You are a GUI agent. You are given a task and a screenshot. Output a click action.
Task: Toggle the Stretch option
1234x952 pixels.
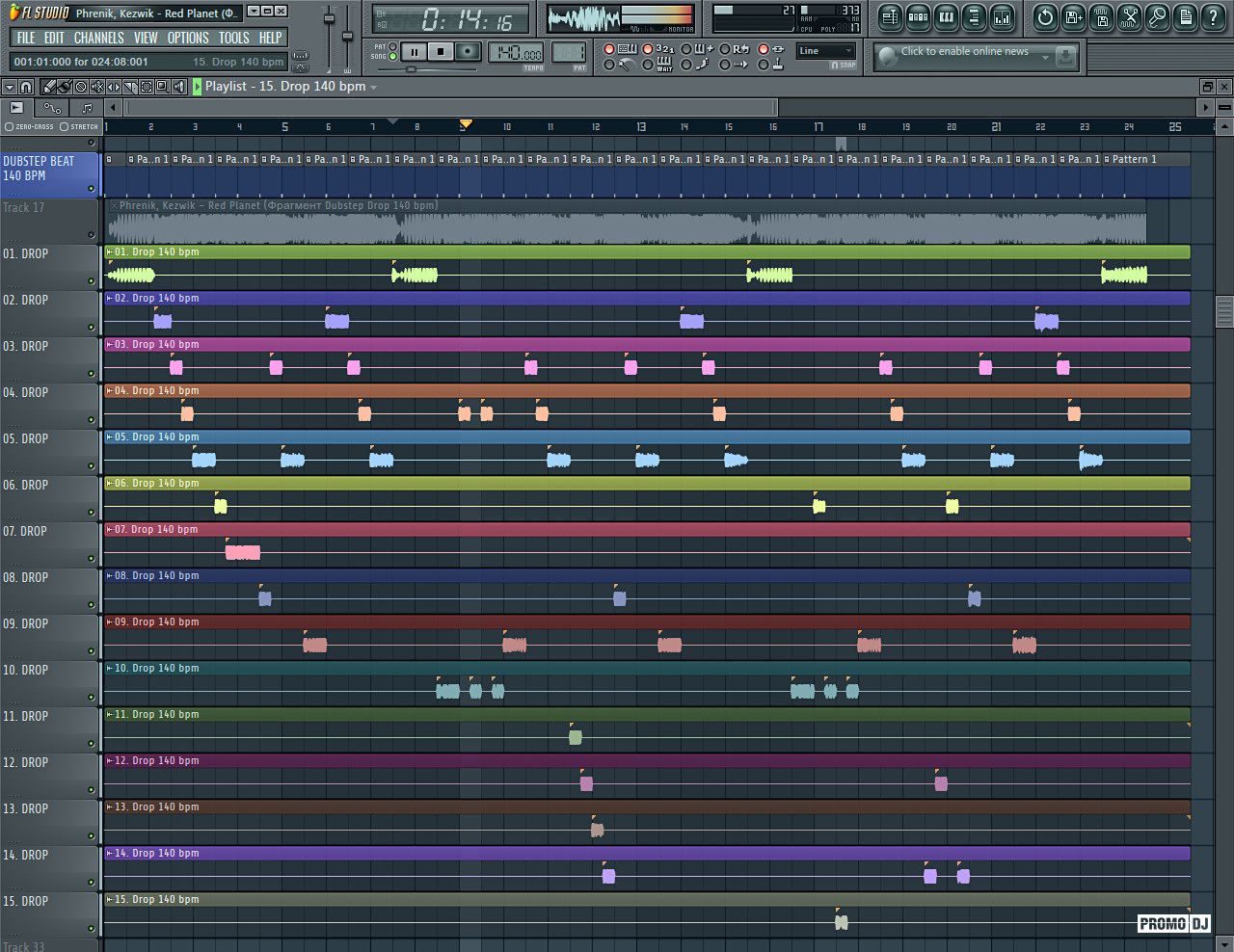tap(79, 126)
